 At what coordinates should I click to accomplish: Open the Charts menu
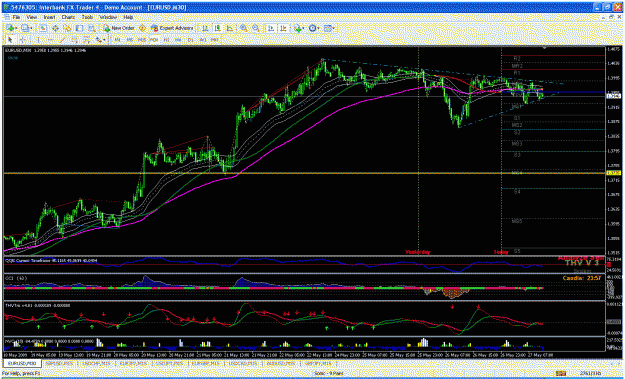click(x=69, y=18)
